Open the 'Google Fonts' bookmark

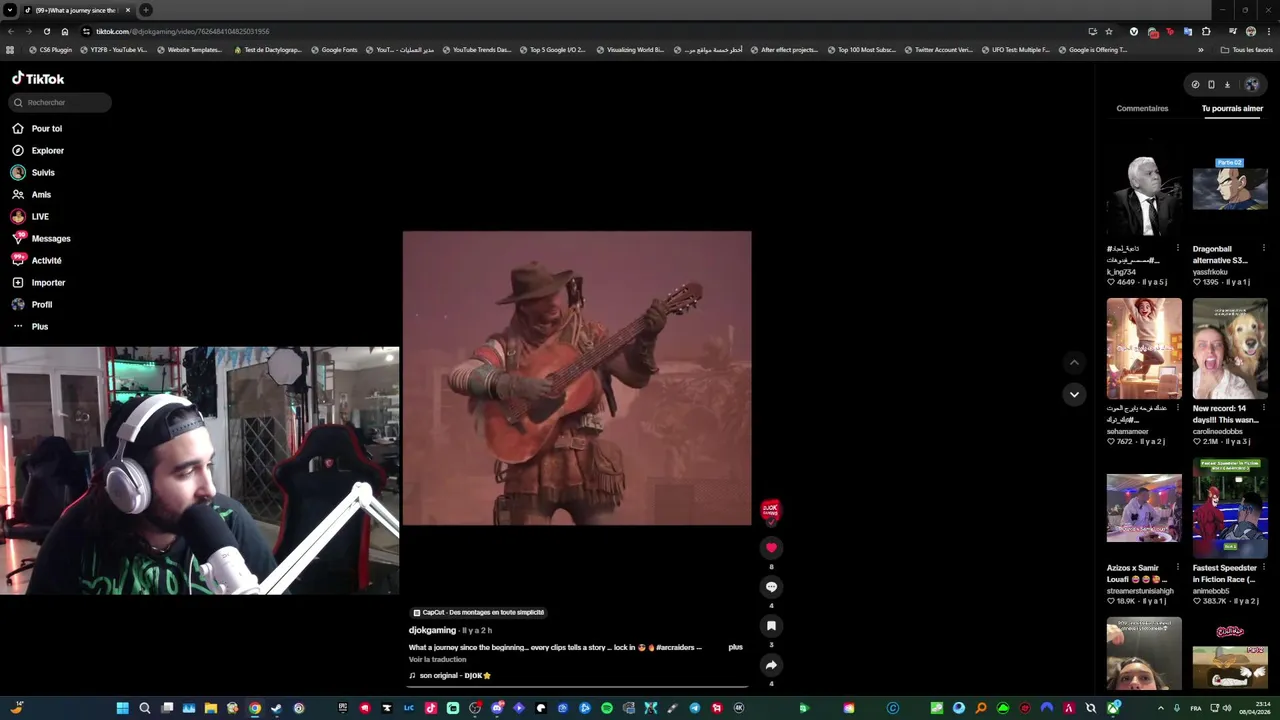[334, 50]
